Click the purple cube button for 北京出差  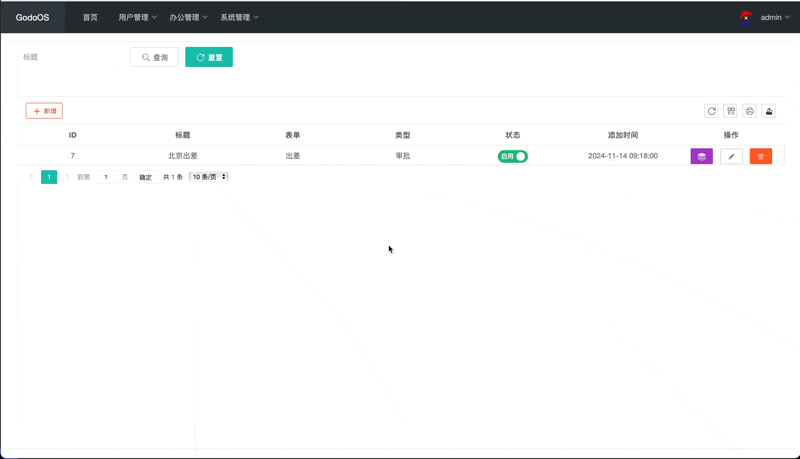pyautogui.click(x=702, y=156)
